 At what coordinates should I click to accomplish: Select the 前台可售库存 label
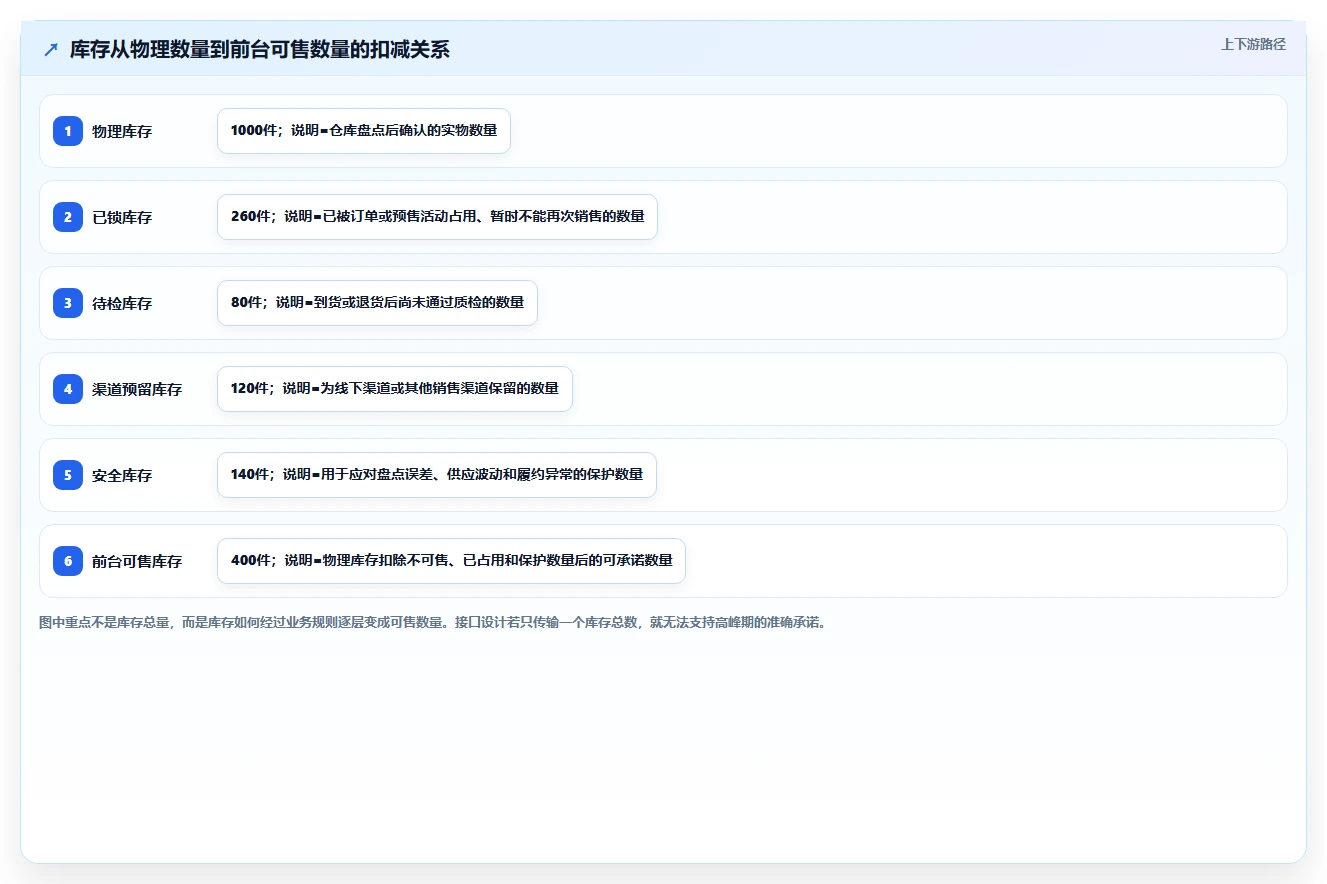tap(137, 561)
